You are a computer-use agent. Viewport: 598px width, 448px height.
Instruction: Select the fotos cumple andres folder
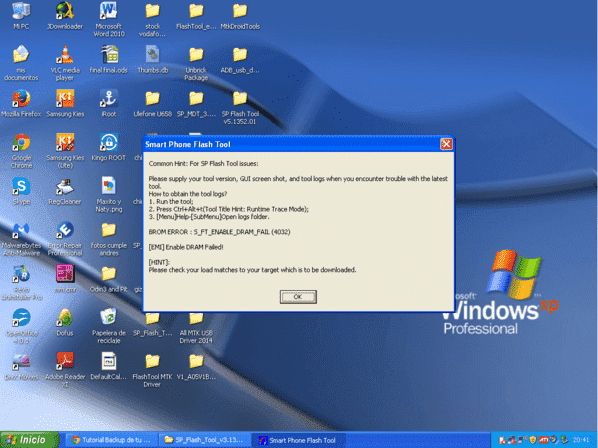(109, 239)
